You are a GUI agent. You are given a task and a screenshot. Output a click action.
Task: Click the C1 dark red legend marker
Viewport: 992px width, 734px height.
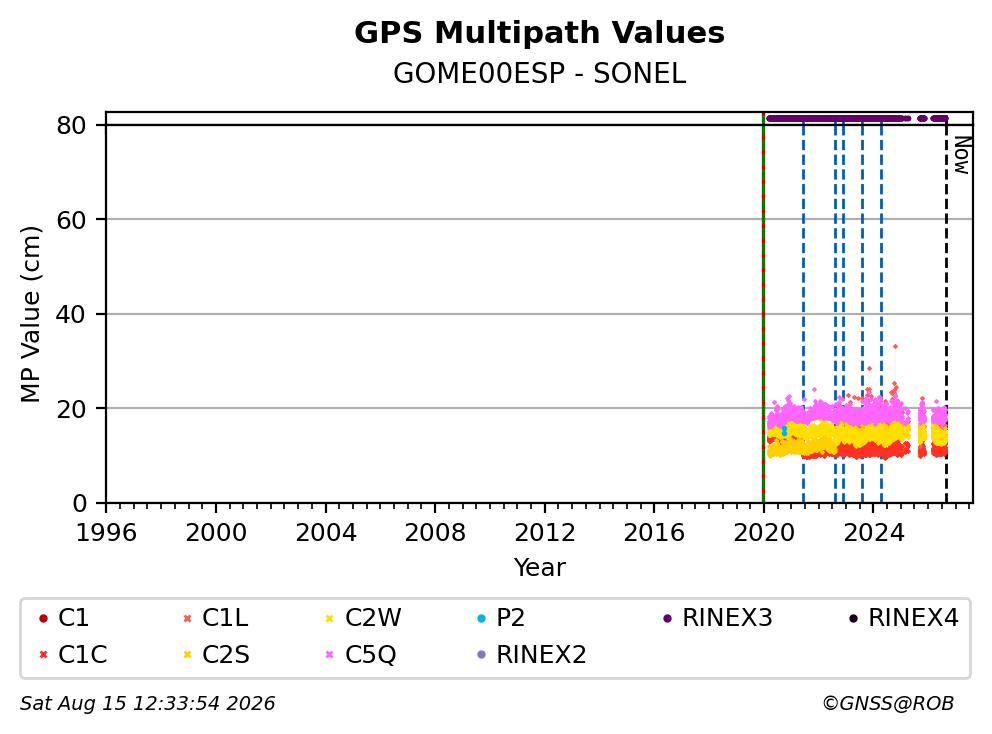click(x=43, y=618)
